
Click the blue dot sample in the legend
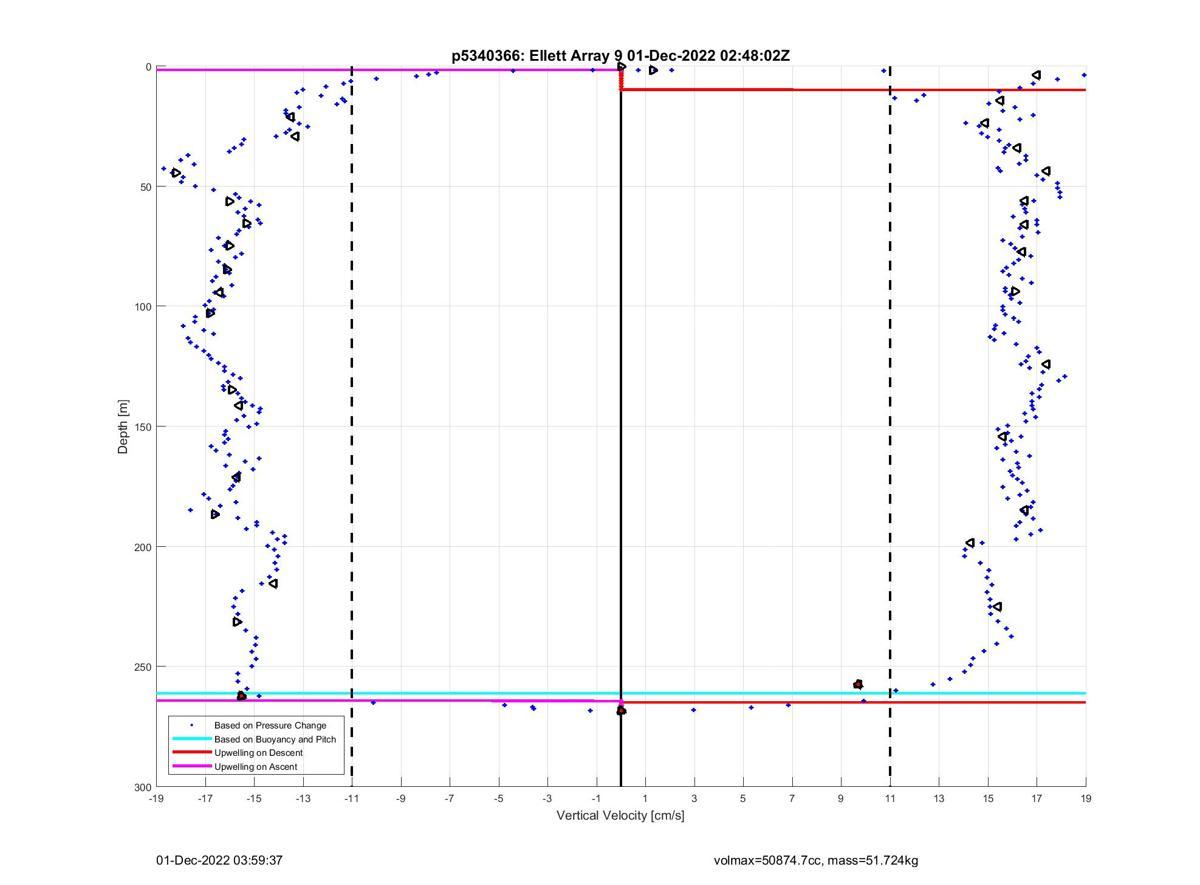[x=191, y=725]
